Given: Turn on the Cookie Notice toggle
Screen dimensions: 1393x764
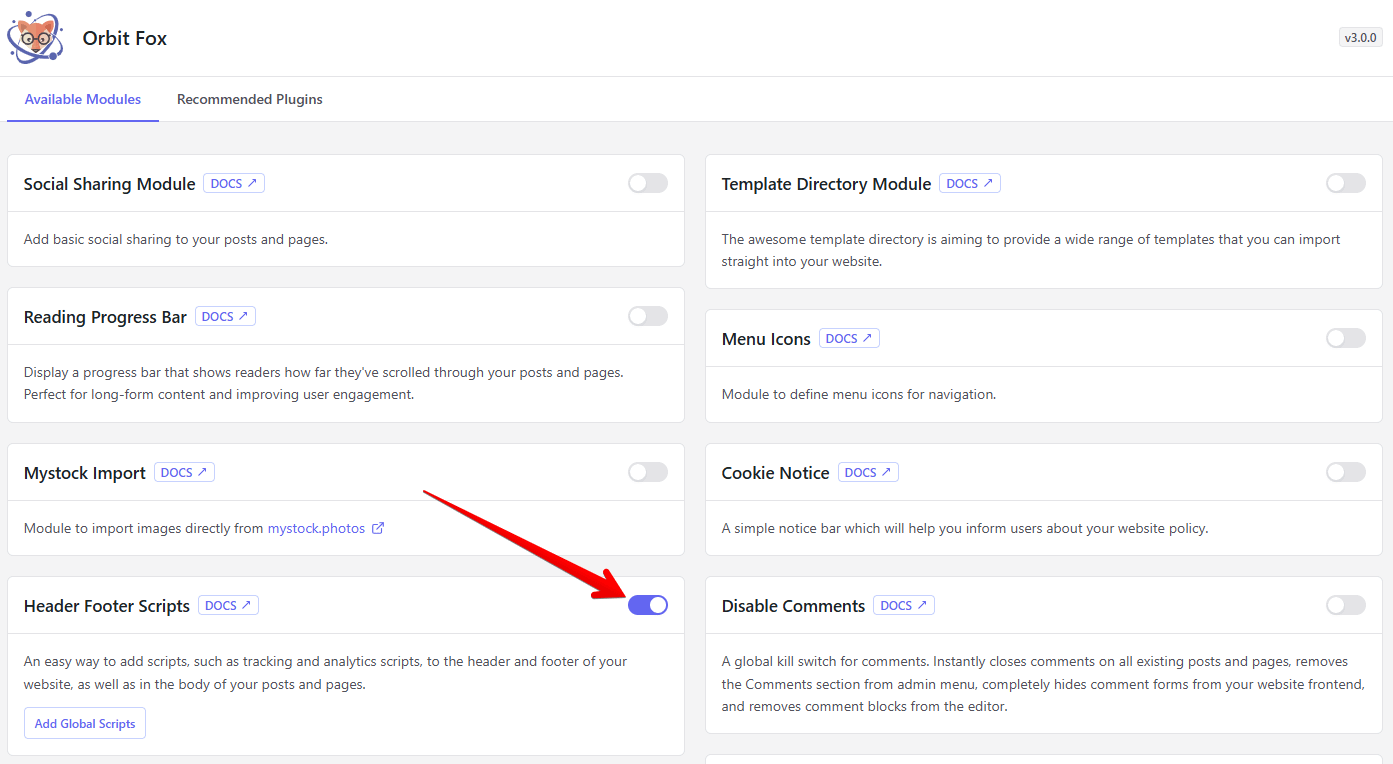Looking at the screenshot, I should point(1345,472).
